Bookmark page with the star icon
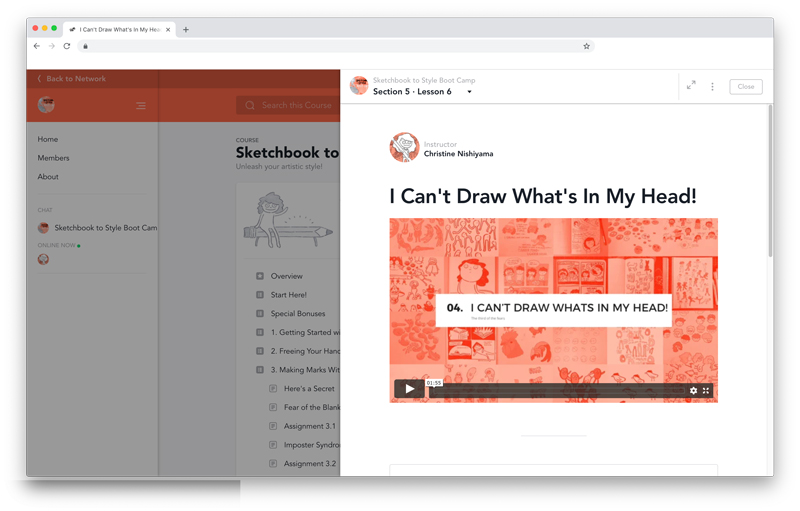800x511 pixels. click(587, 46)
